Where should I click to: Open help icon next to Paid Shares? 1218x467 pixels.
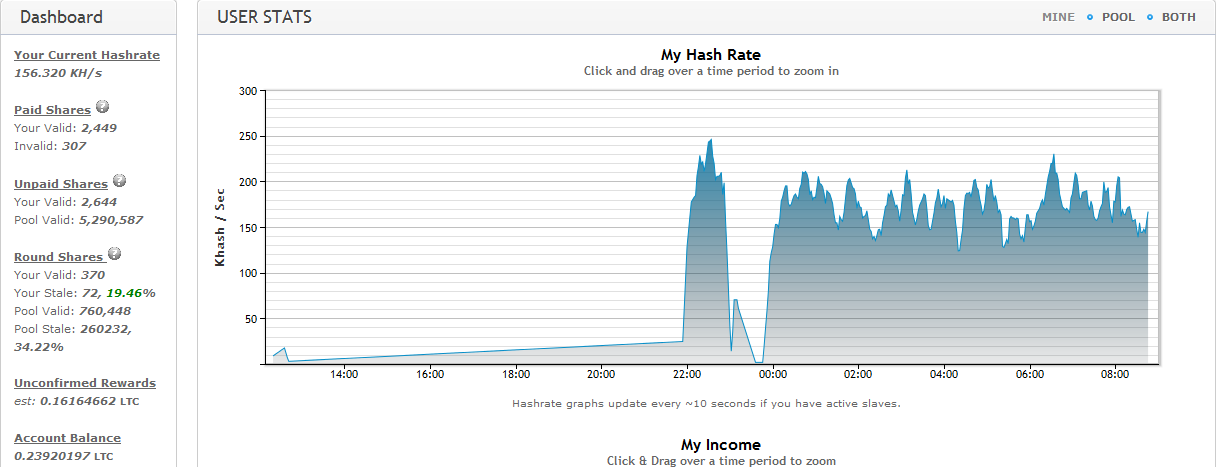coord(102,108)
